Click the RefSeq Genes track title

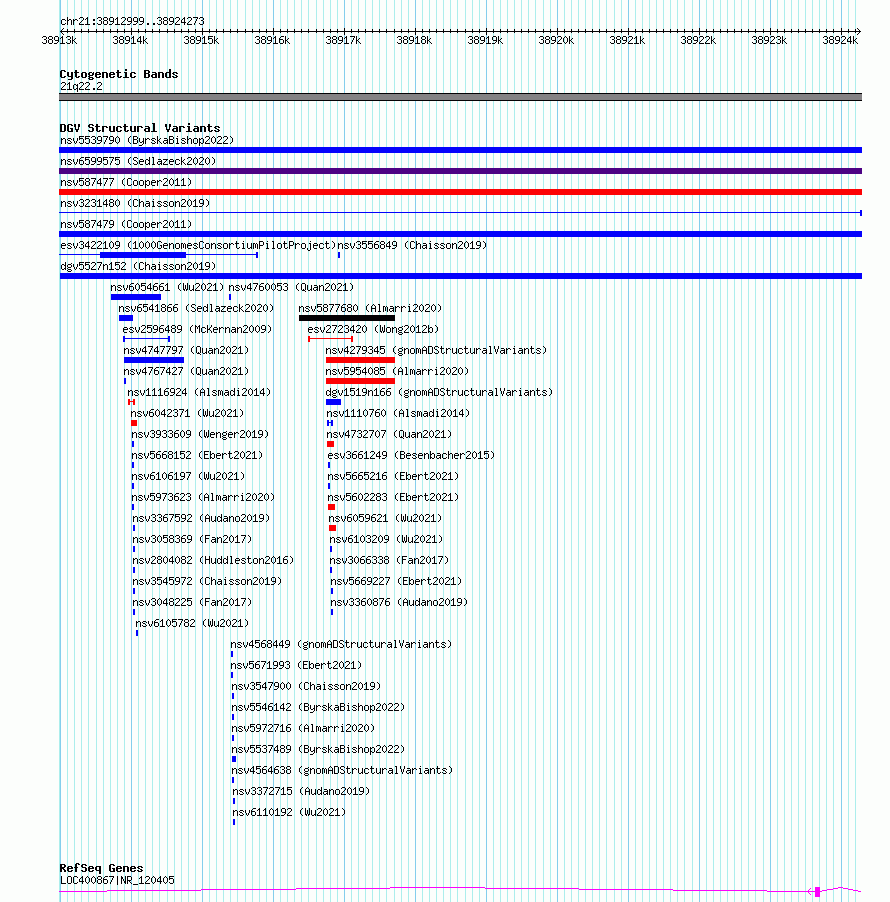click(x=101, y=868)
